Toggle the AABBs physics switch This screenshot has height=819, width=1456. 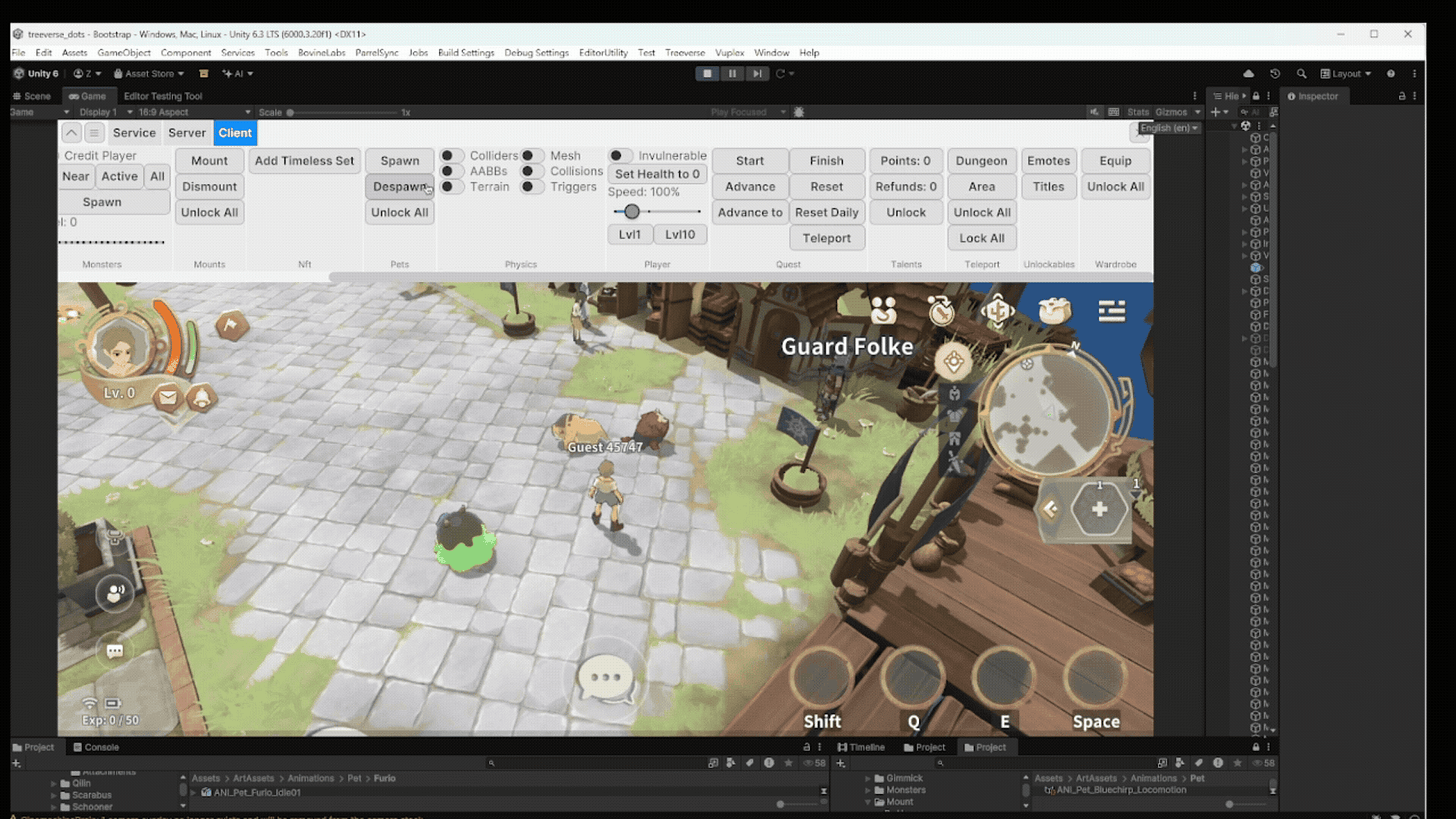click(452, 171)
